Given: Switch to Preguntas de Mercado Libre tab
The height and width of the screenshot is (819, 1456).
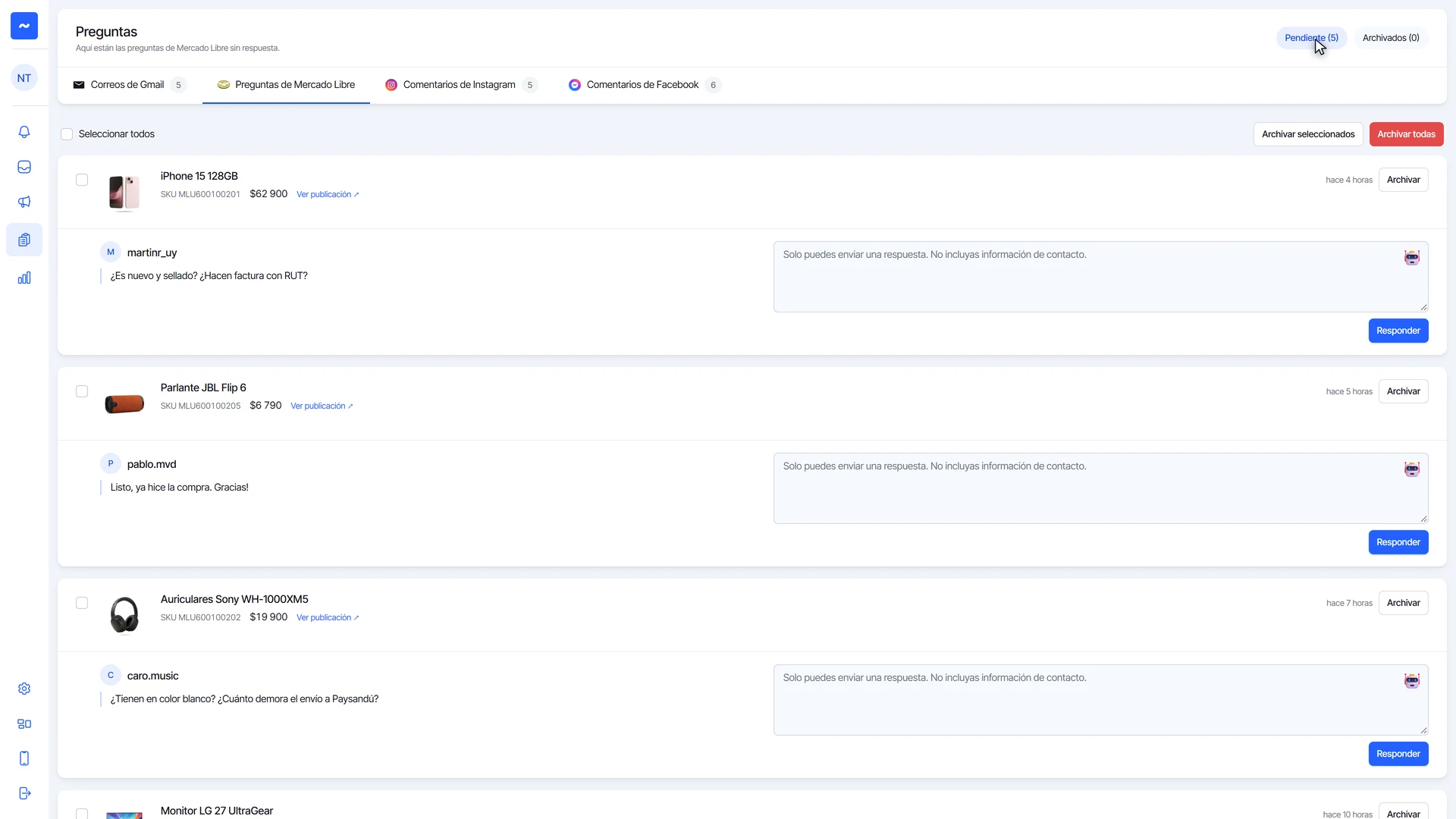Looking at the screenshot, I should click(x=286, y=85).
